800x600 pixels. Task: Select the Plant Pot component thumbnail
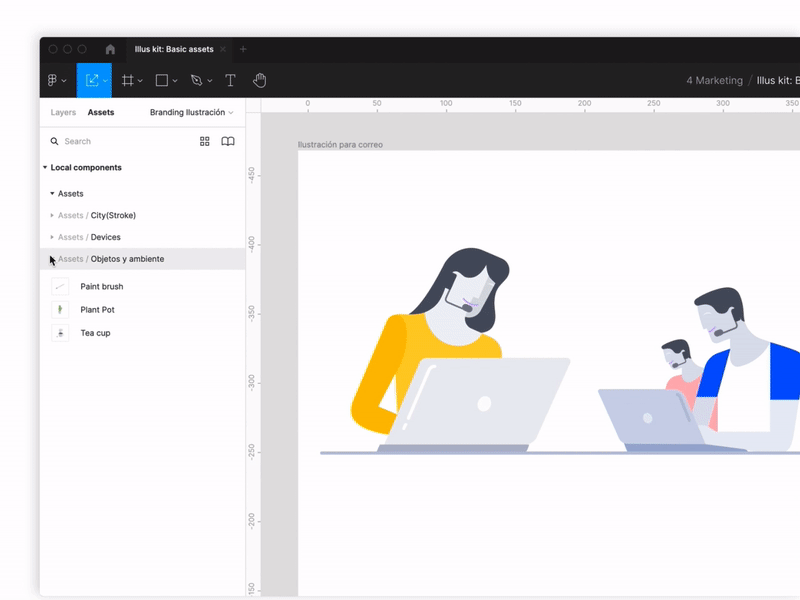(60, 310)
